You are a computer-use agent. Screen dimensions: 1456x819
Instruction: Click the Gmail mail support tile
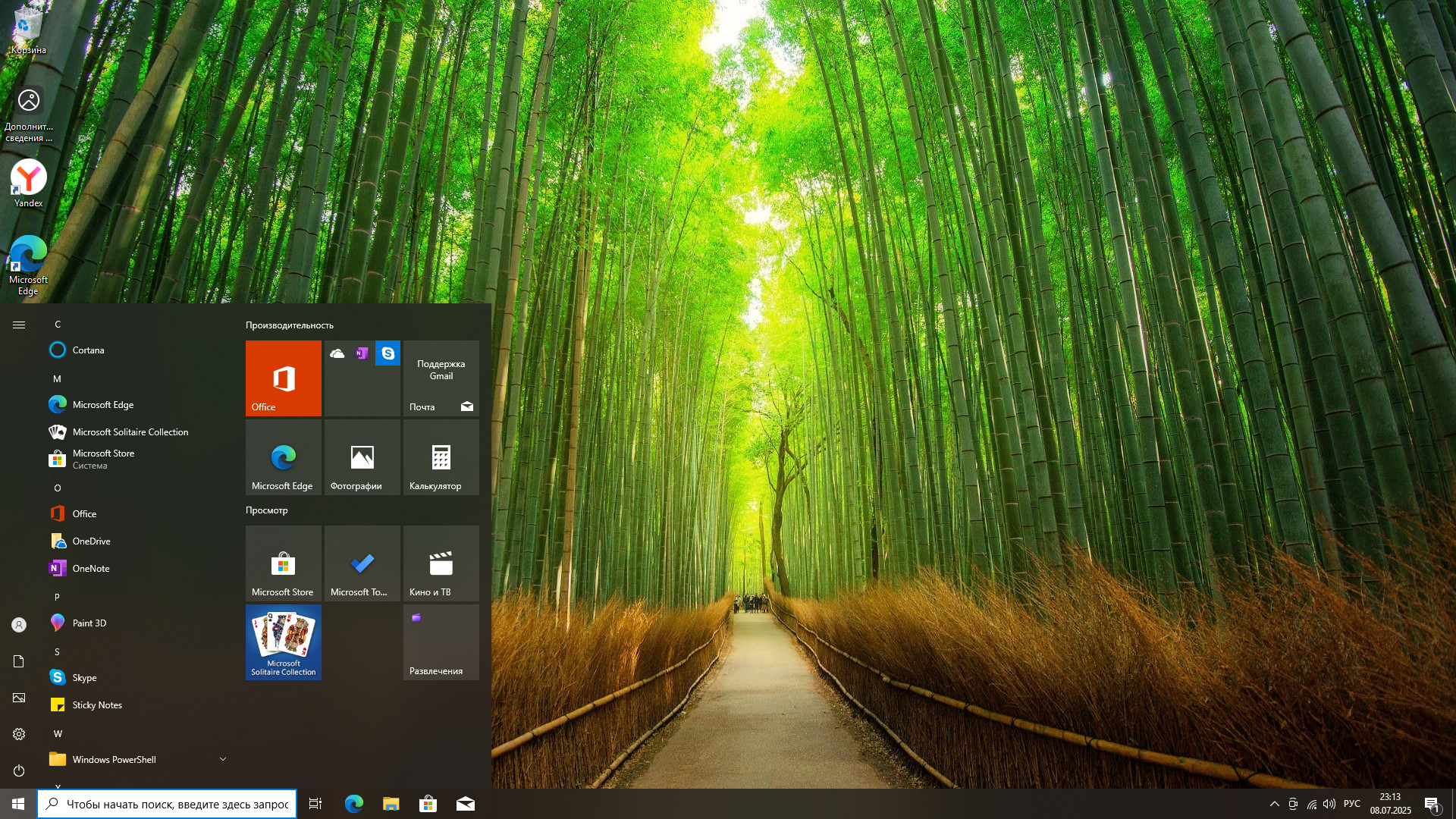pos(441,378)
